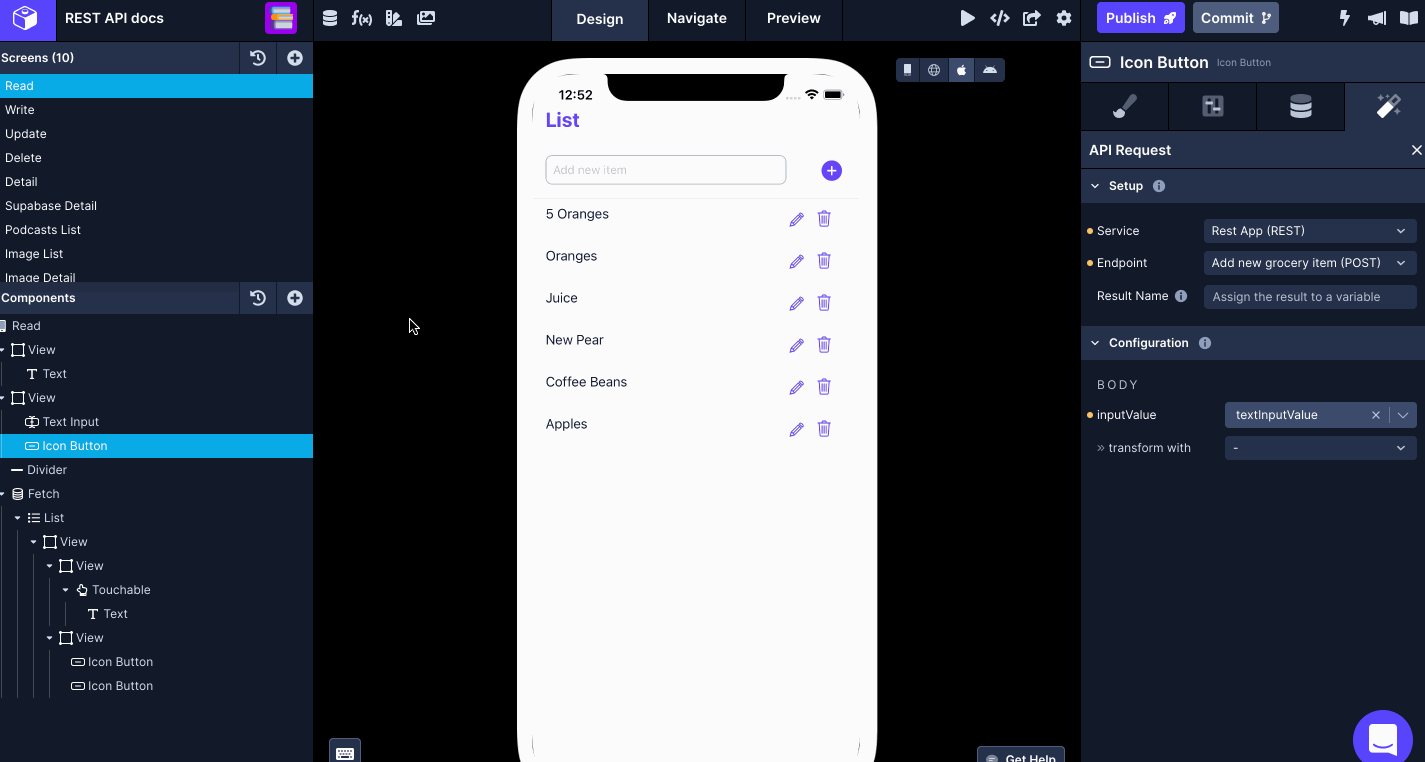Open the data stack properties tab
This screenshot has height=762, width=1425.
(x=1301, y=106)
